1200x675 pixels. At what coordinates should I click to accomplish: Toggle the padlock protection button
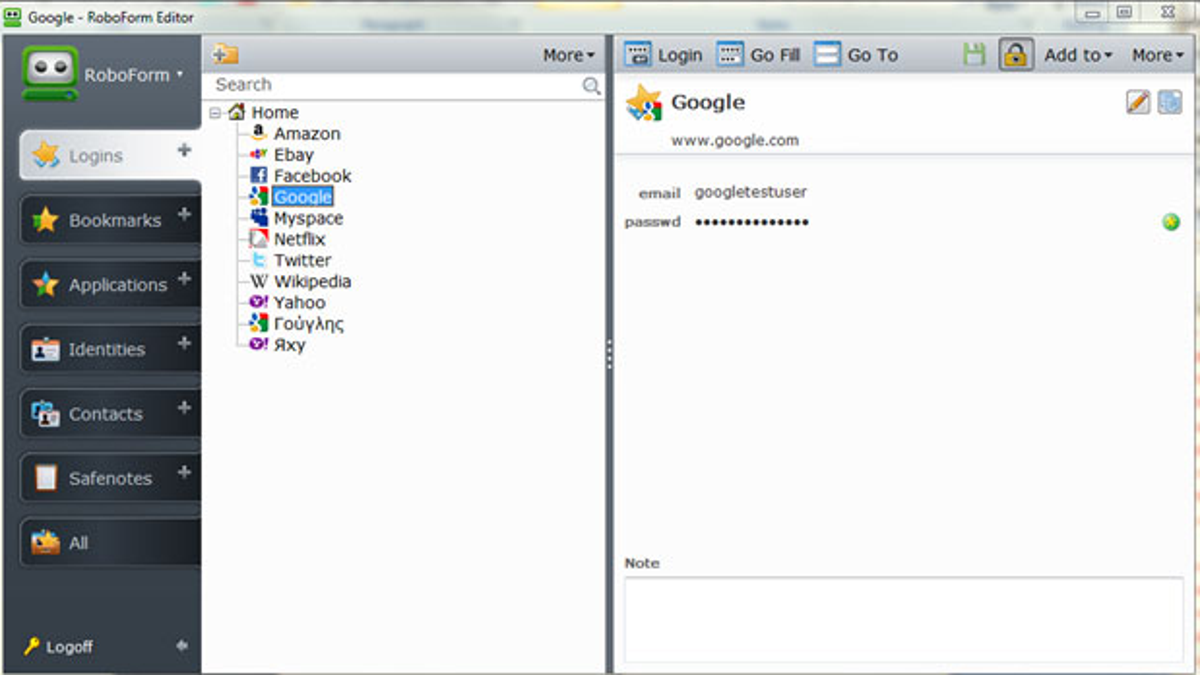[1016, 55]
